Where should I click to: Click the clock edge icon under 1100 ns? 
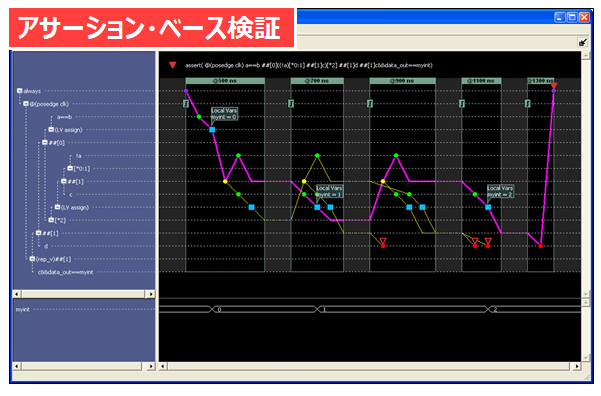point(462,104)
